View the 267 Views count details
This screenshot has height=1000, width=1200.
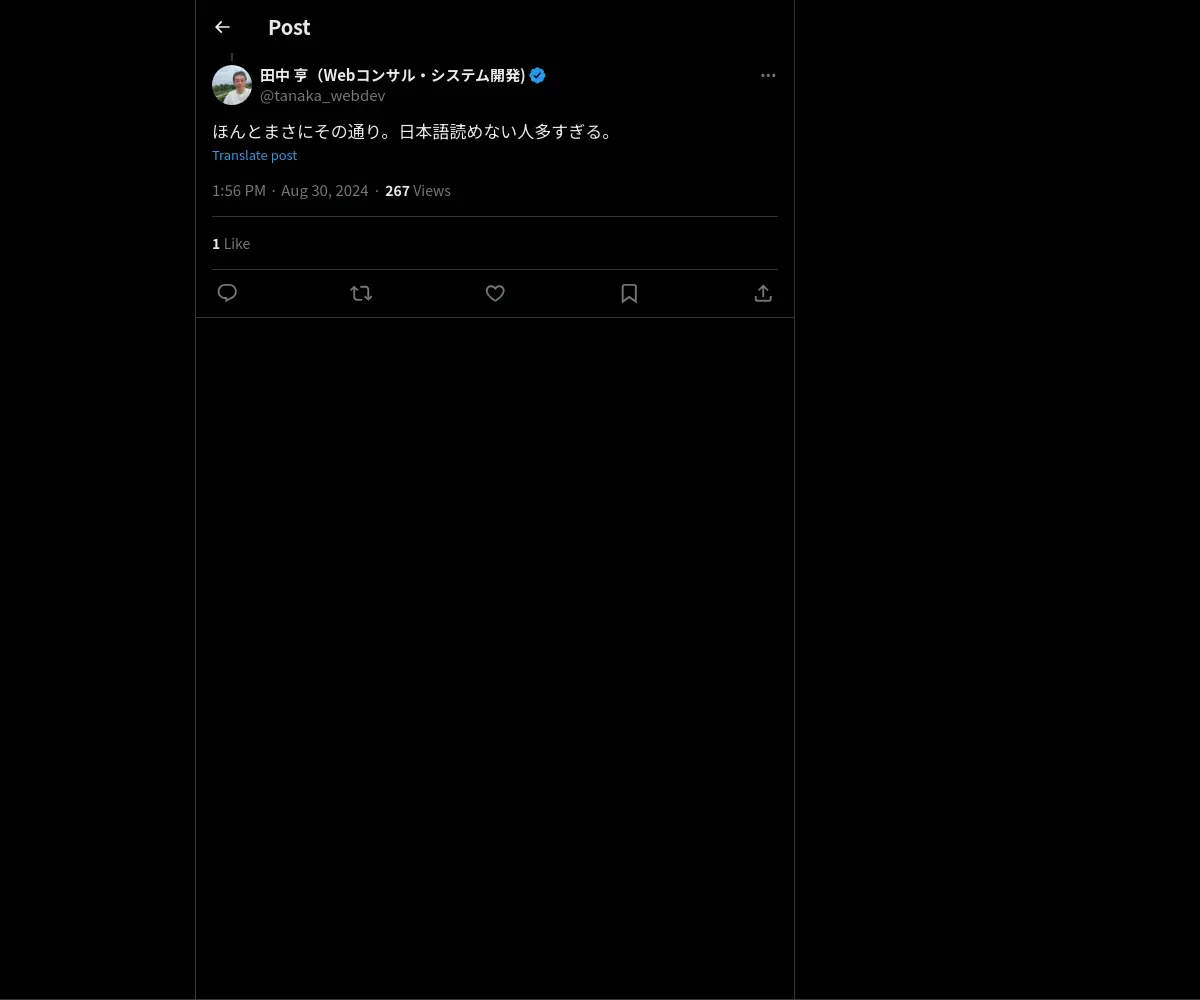418,190
